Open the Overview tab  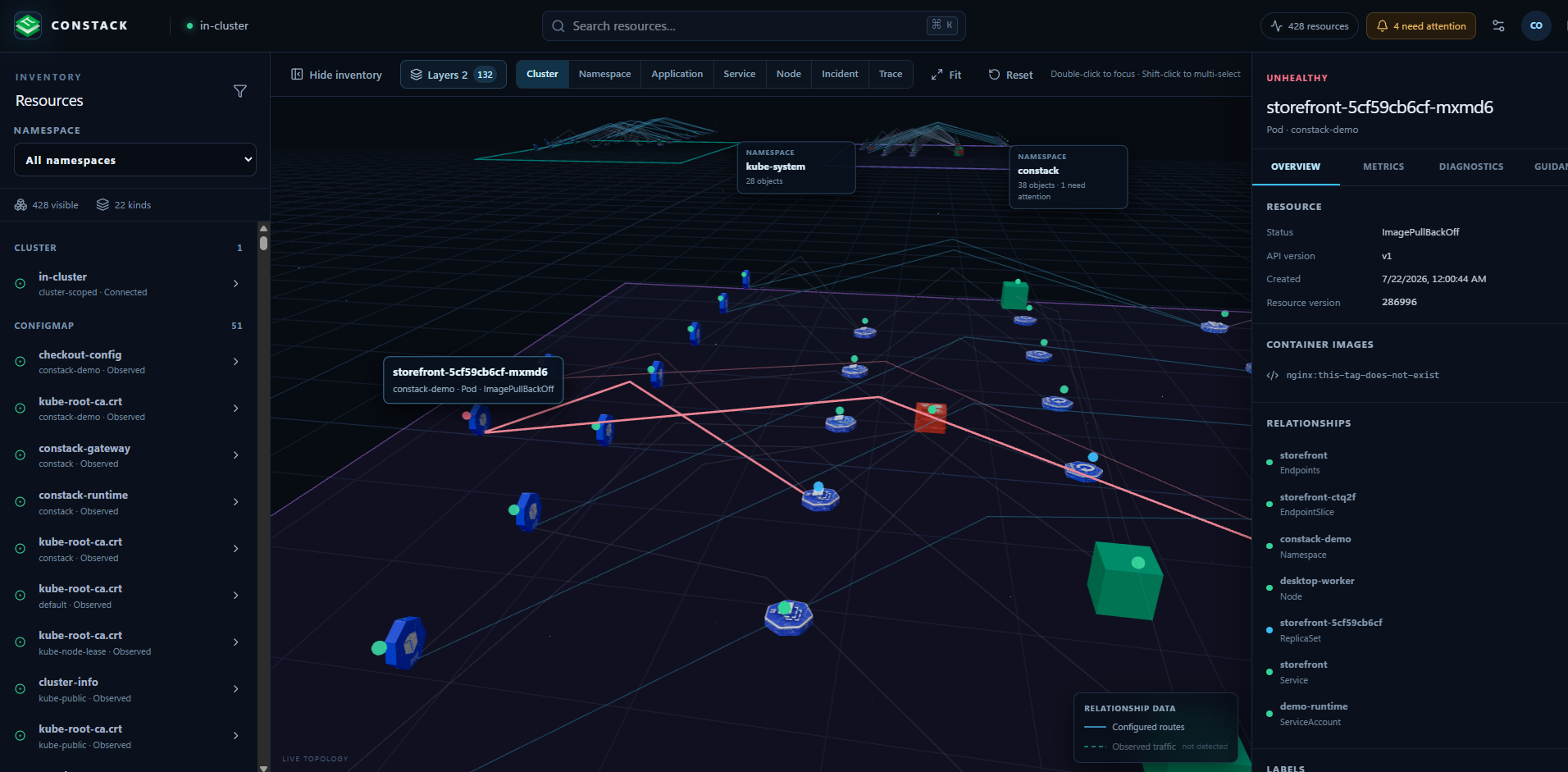pos(1296,167)
